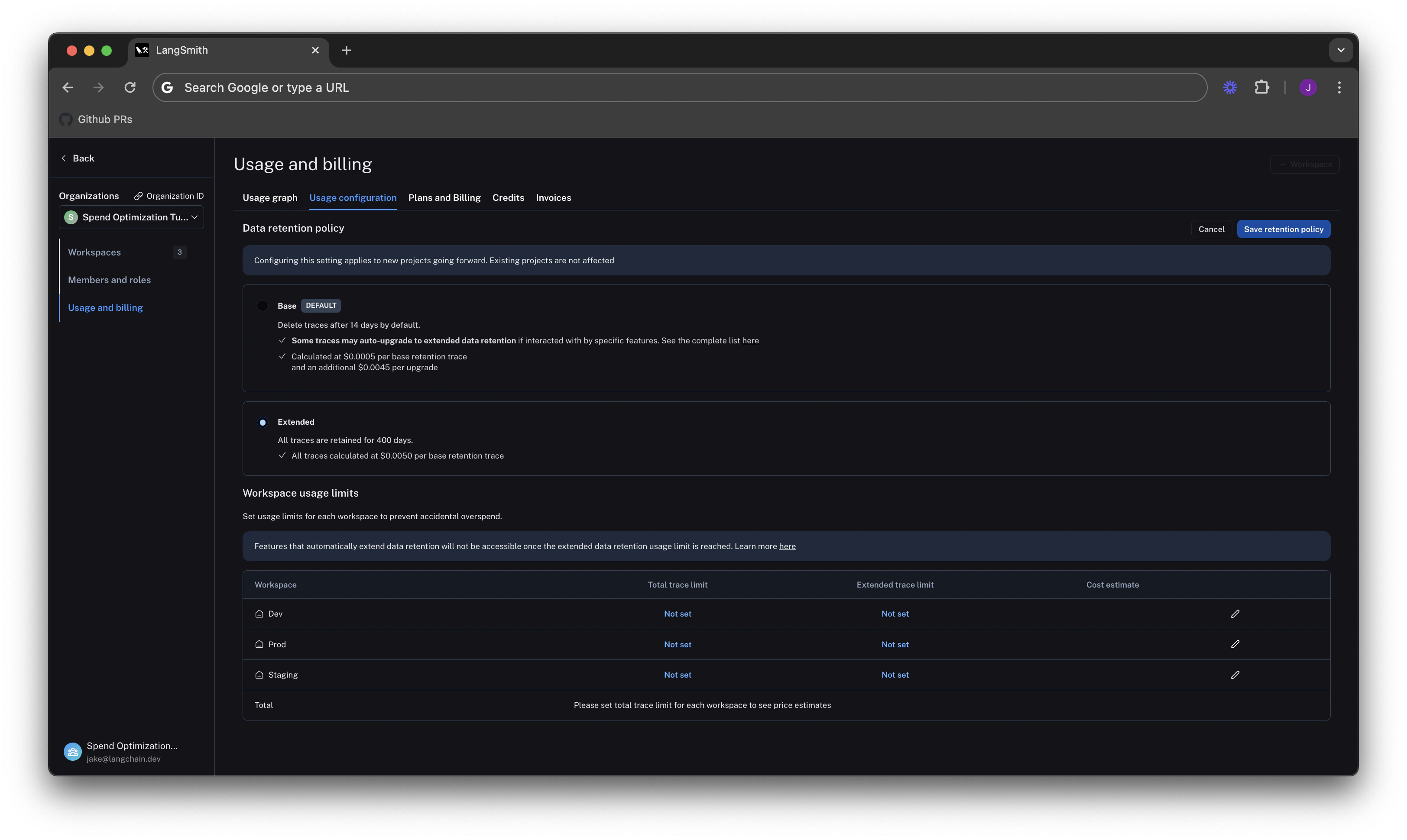This screenshot has height=840, width=1407.
Task: Open the tab search chevron dropdown
Action: coord(1340,50)
